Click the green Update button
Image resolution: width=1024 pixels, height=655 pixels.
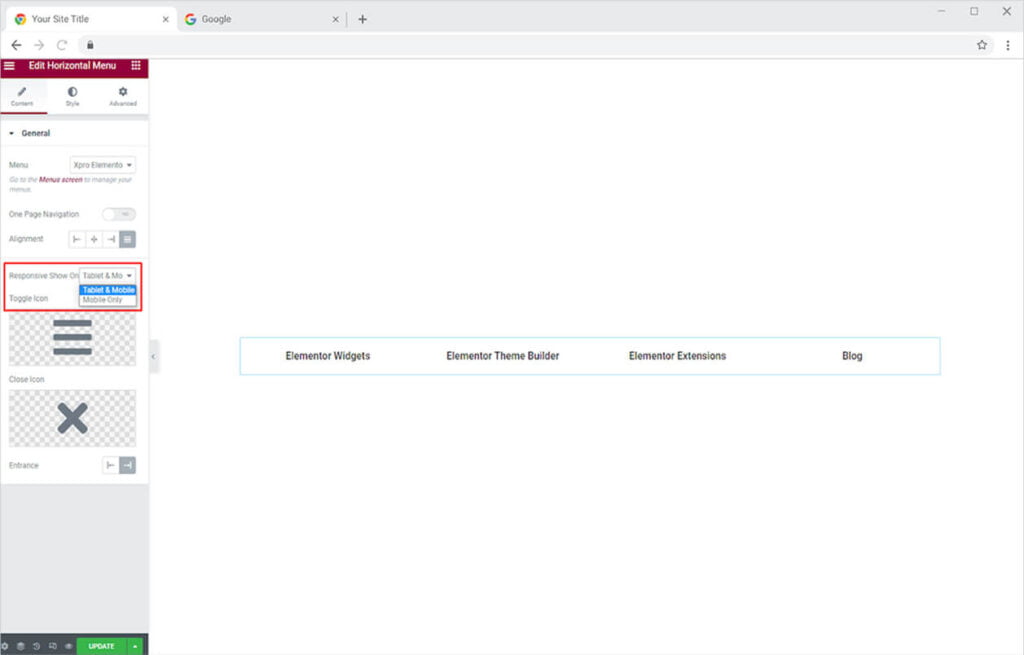pyautogui.click(x=101, y=646)
